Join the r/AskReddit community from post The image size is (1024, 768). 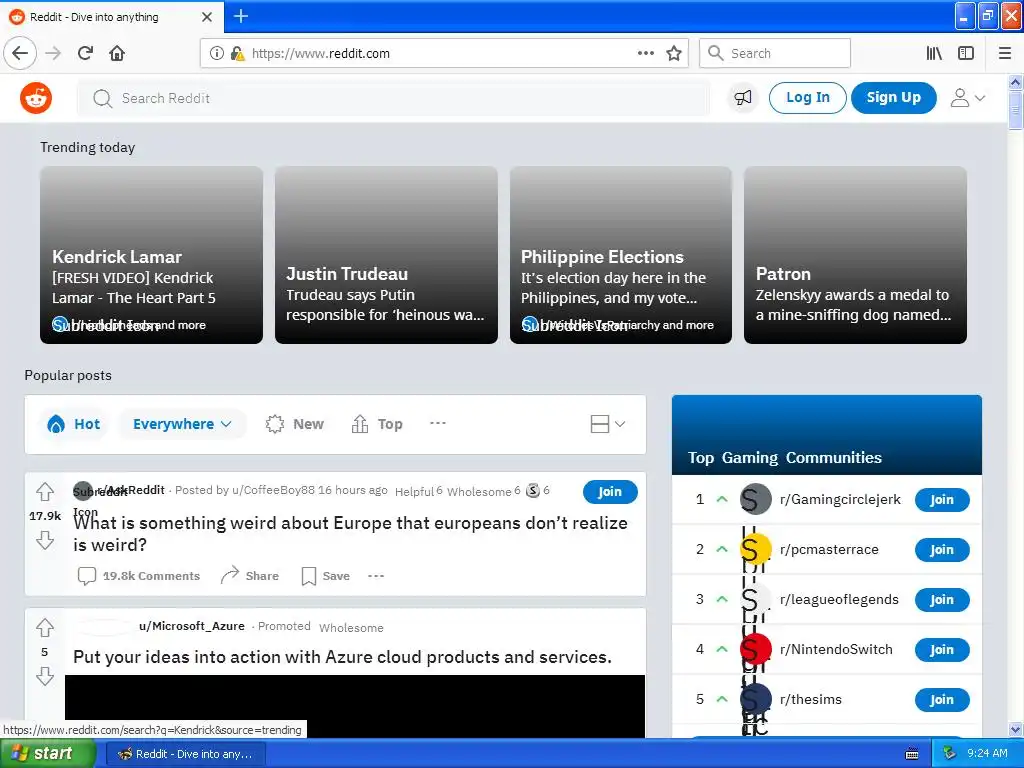click(x=610, y=492)
